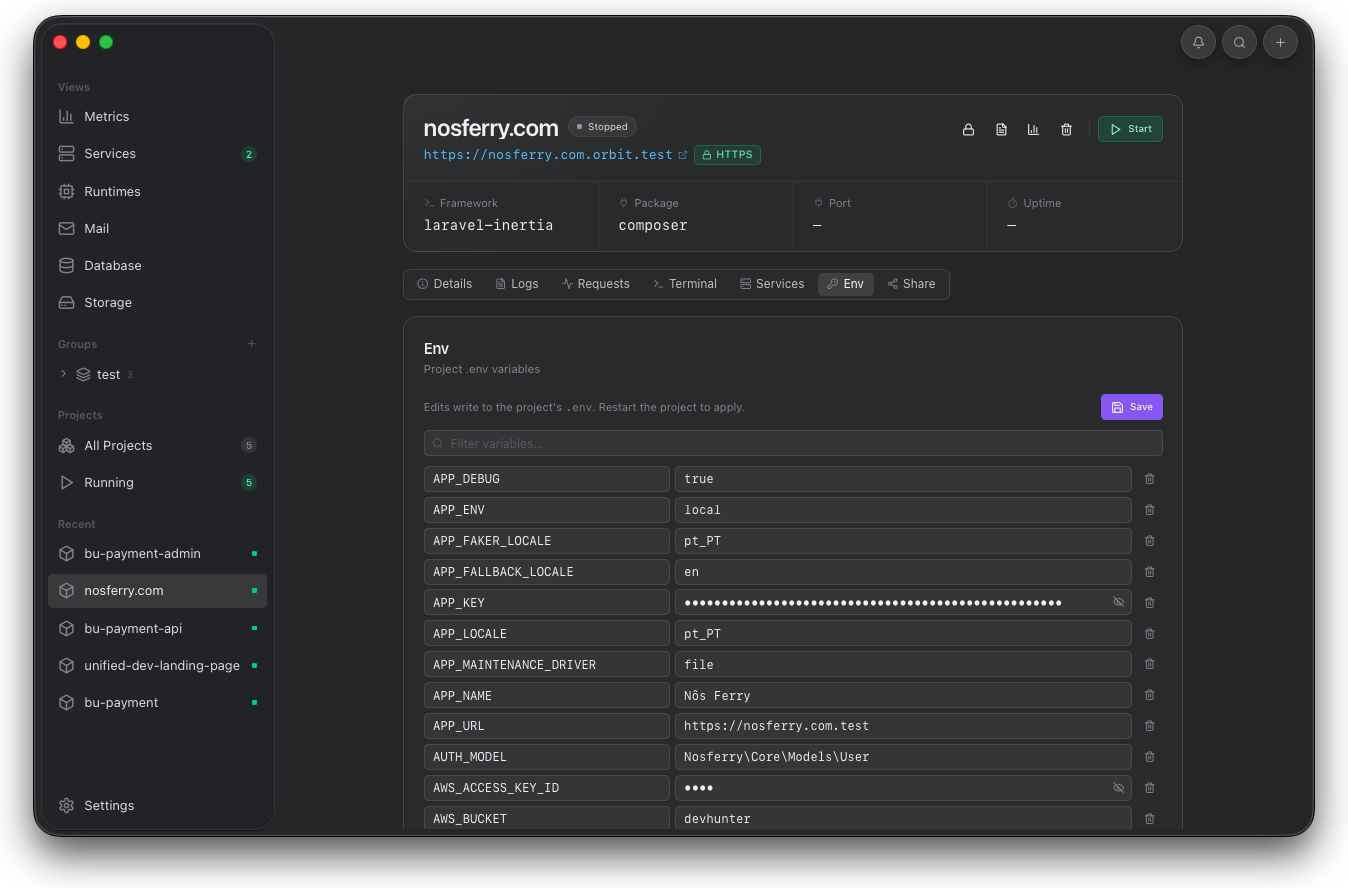1348x888 pixels.
Task: Open recent project unified-dev-landing-page
Action: pos(157,665)
